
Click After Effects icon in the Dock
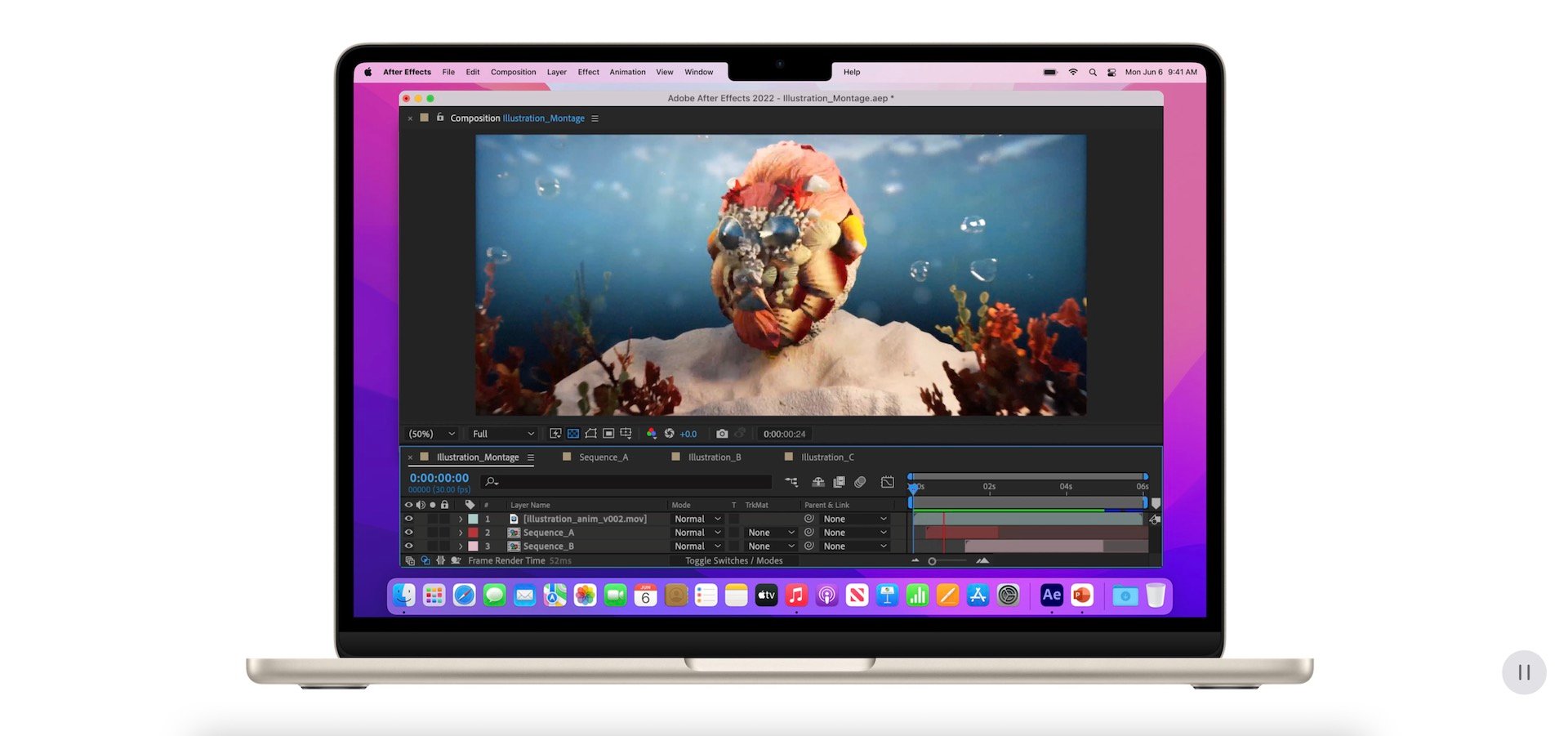(1052, 595)
